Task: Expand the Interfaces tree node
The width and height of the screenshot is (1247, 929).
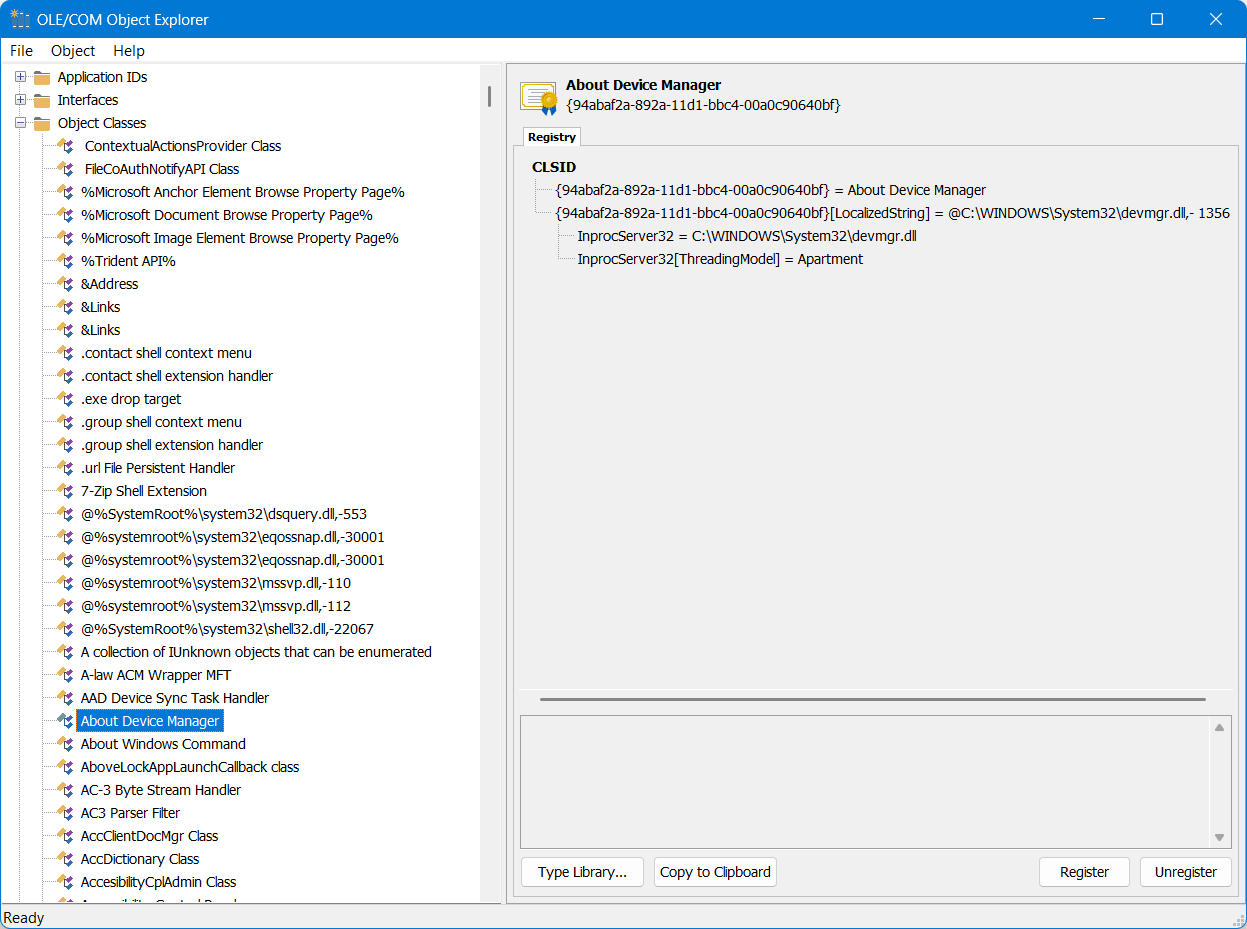Action: (x=20, y=100)
